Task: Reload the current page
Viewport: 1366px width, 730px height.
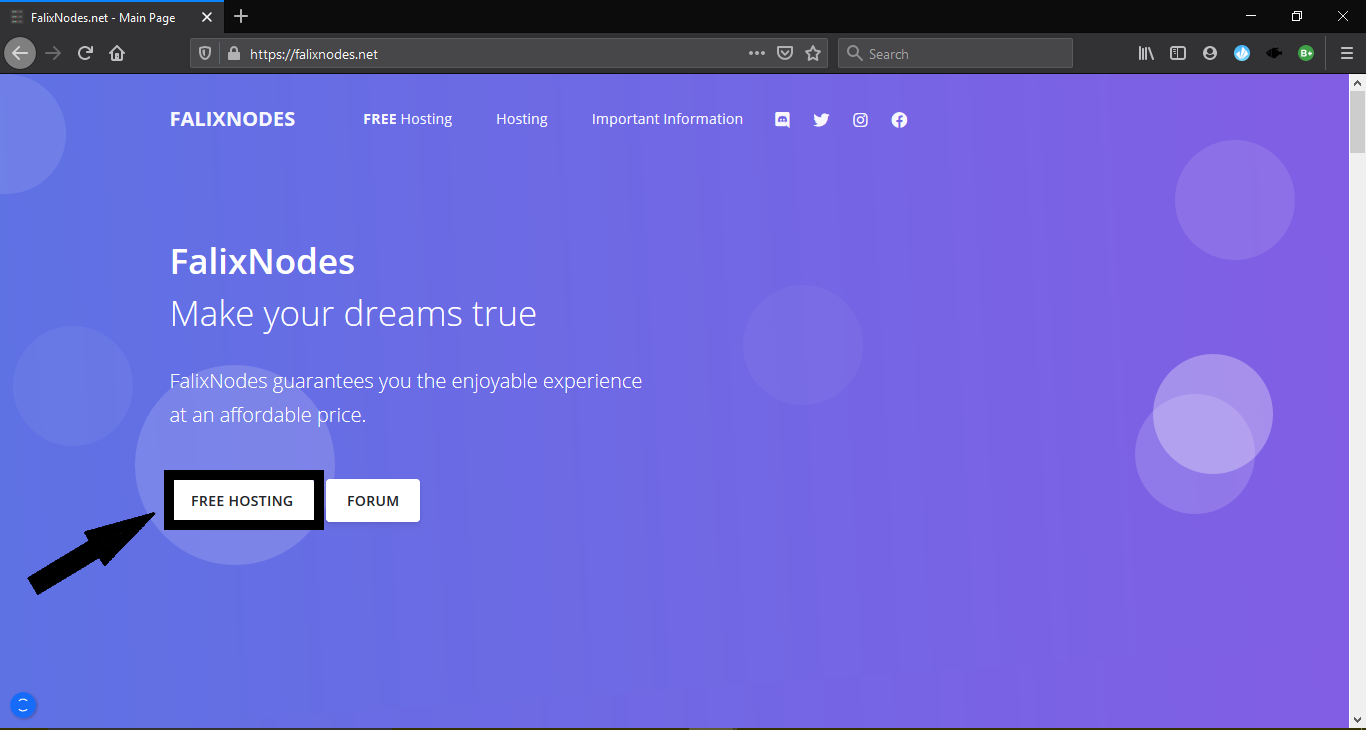Action: click(85, 54)
